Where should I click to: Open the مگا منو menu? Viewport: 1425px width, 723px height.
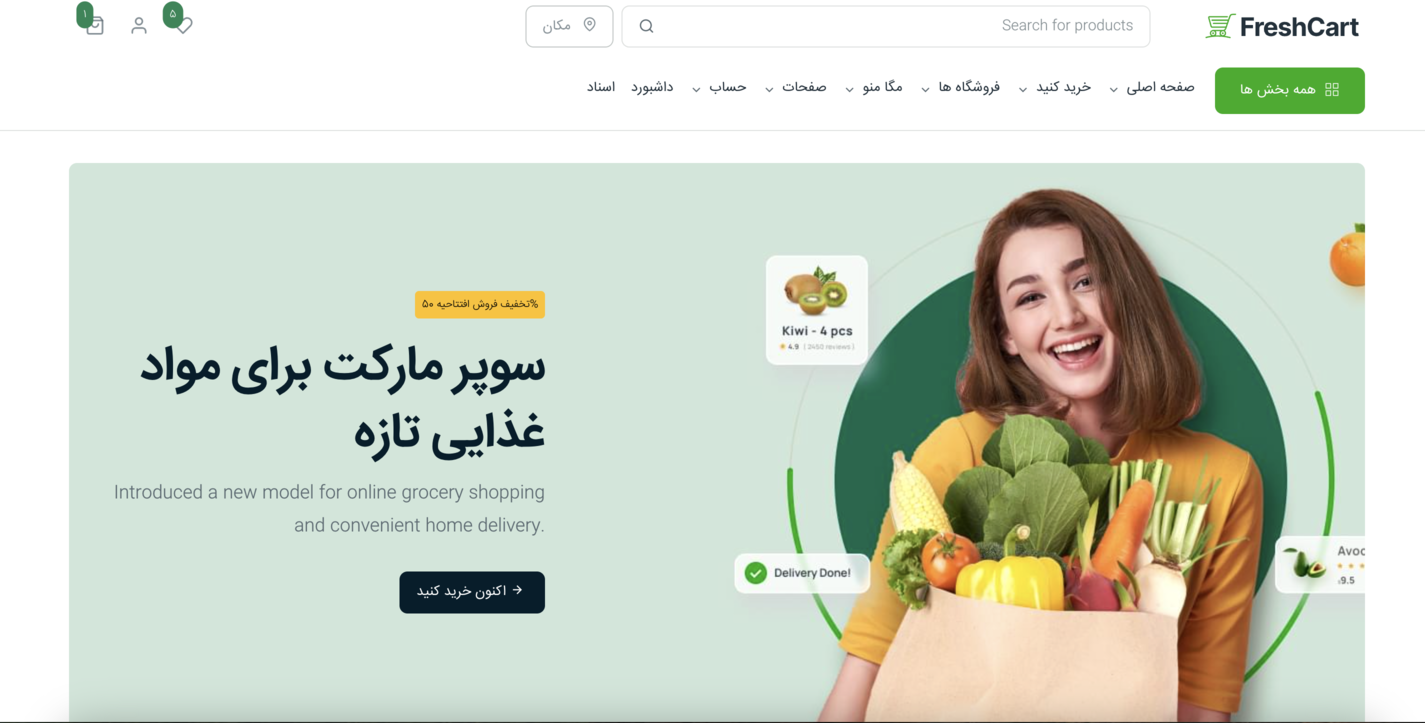tap(873, 88)
